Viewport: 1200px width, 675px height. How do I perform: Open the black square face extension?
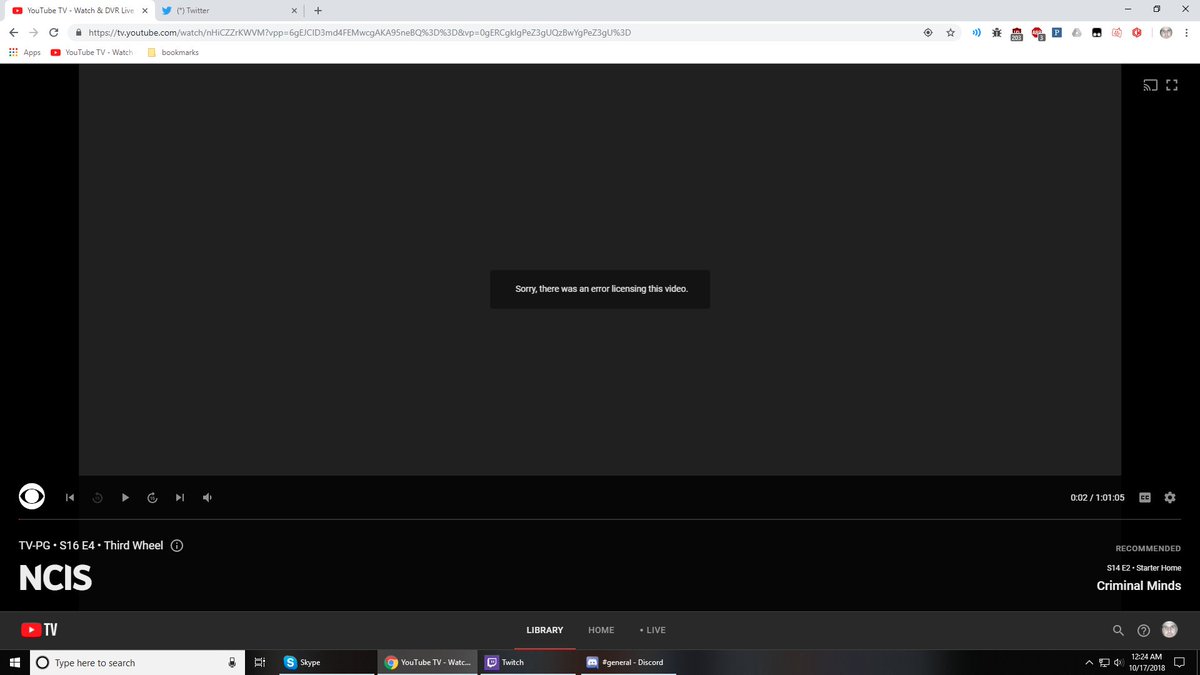pyautogui.click(x=1096, y=32)
